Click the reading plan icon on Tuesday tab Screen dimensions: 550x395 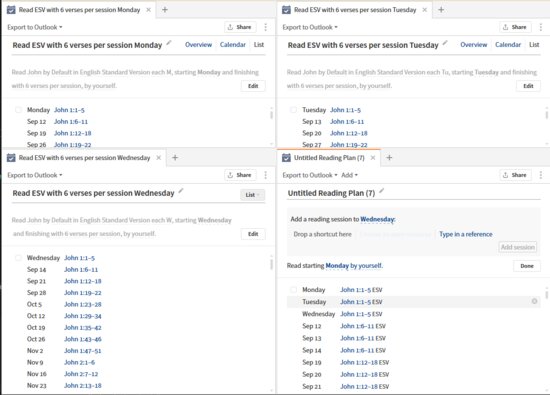[x=286, y=10]
